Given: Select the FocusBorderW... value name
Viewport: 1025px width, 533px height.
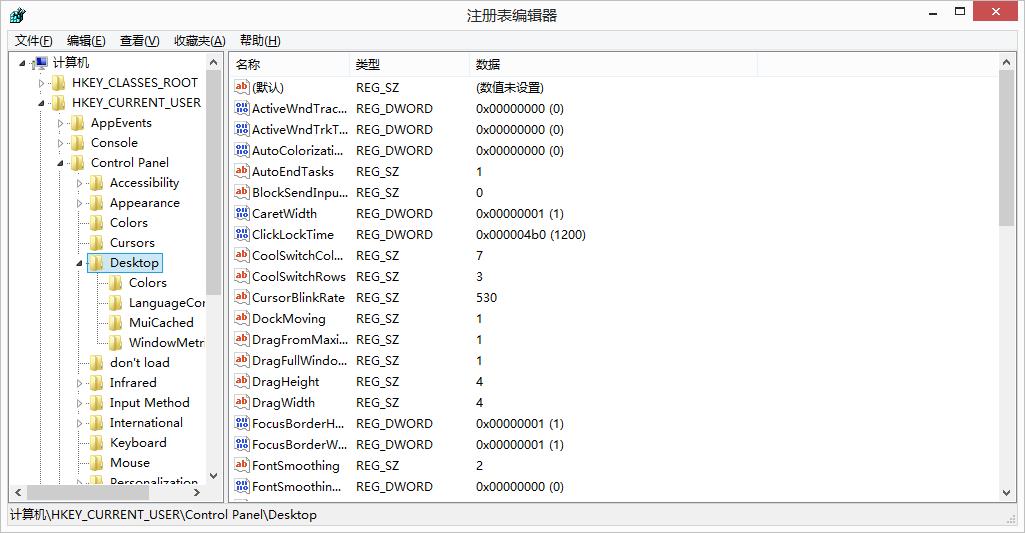Looking at the screenshot, I should pos(299,444).
